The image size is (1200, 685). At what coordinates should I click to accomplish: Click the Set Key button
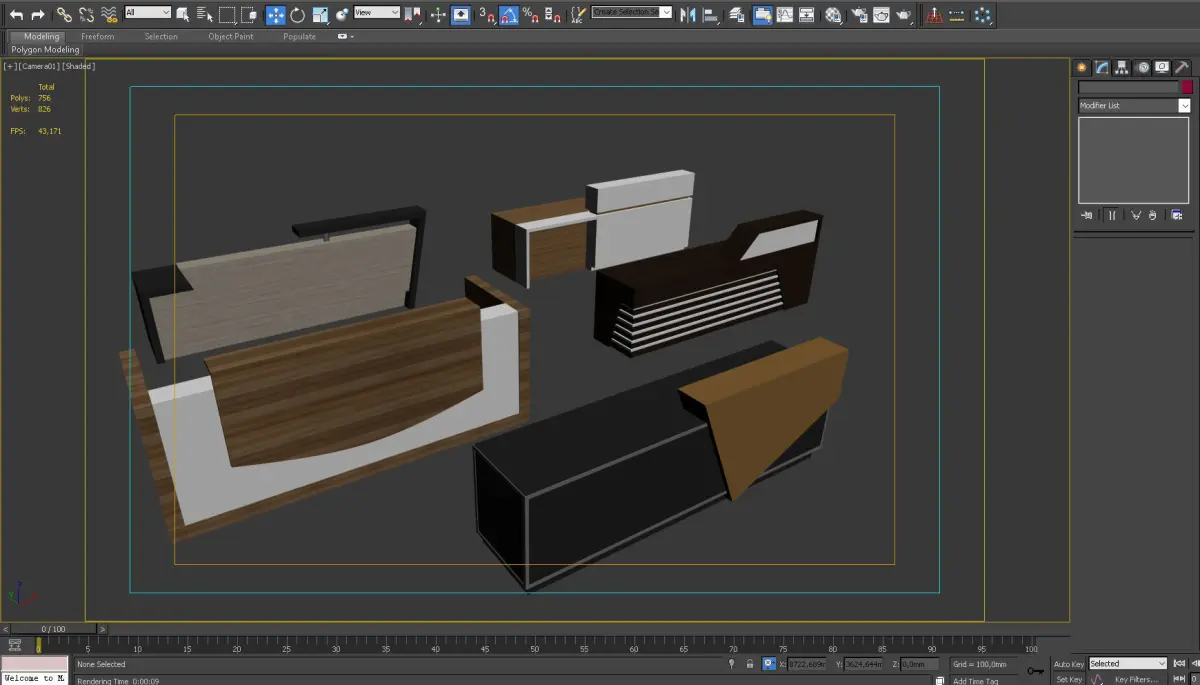point(1068,679)
